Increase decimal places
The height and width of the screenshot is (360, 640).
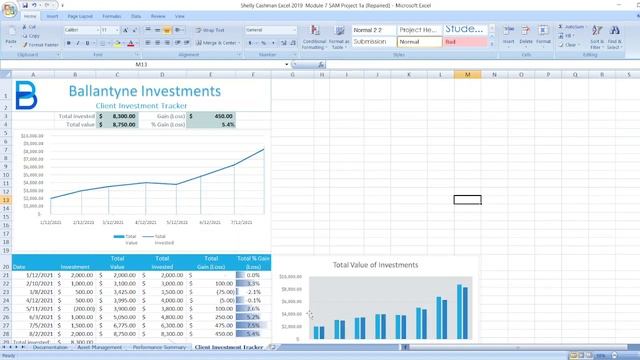coord(284,43)
